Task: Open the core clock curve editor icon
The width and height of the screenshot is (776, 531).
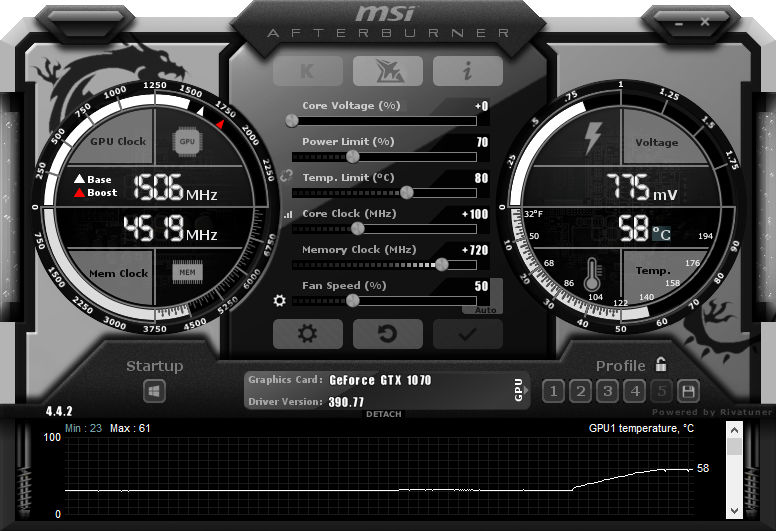Action: (x=288, y=215)
